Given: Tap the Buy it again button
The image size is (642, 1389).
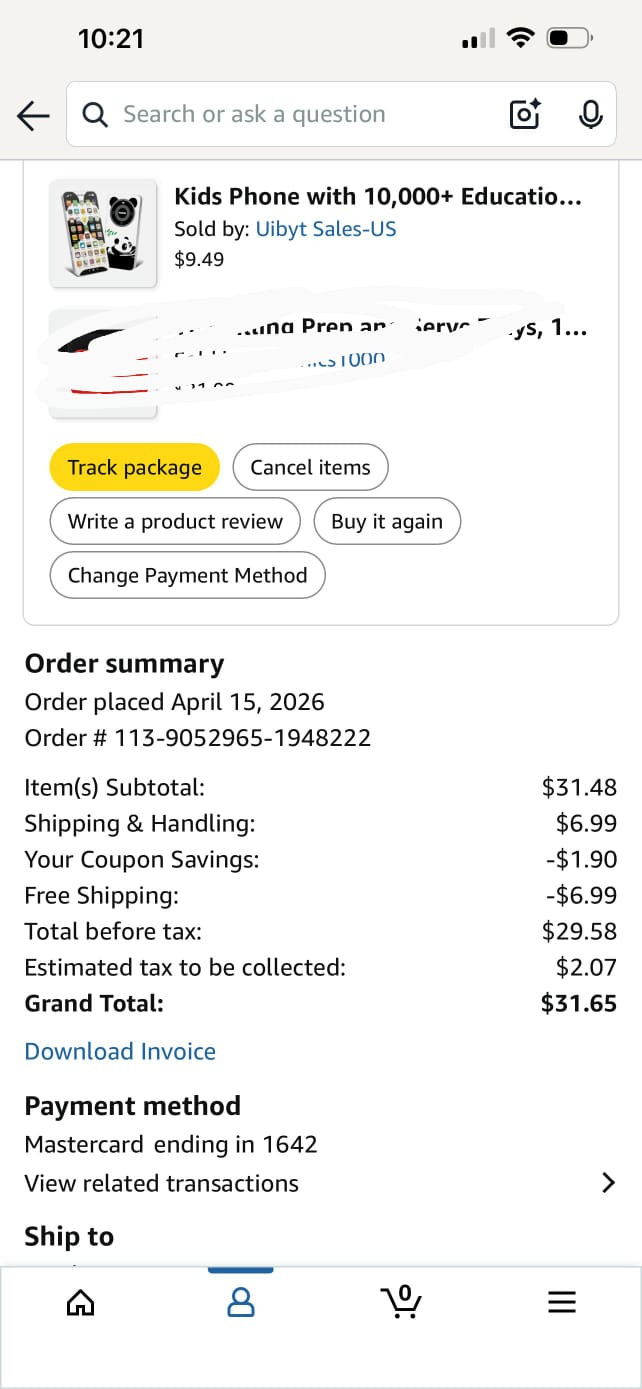Looking at the screenshot, I should click(386, 521).
